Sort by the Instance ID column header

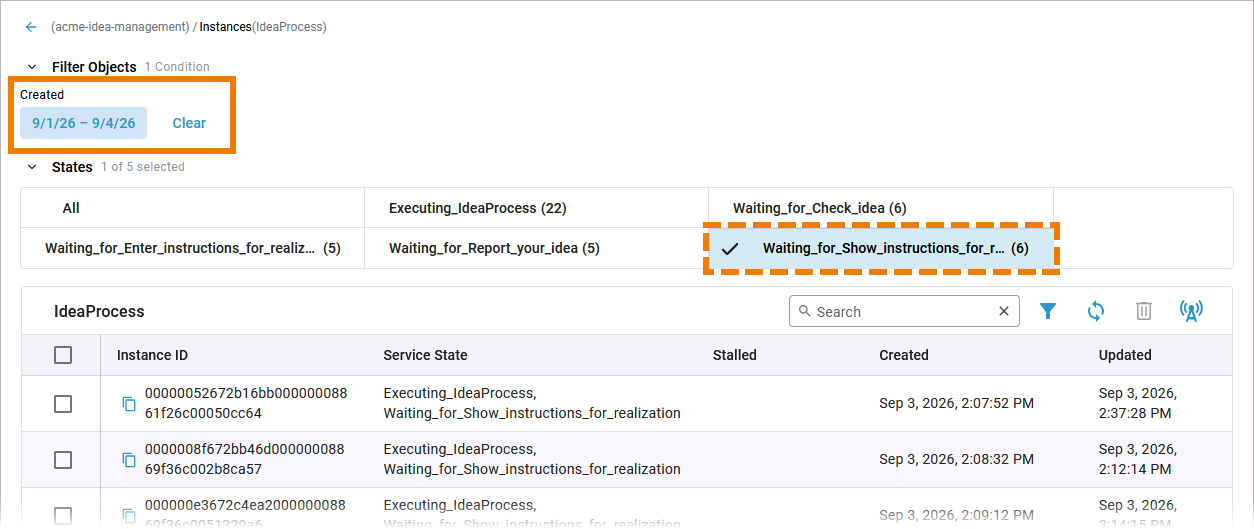(x=152, y=355)
